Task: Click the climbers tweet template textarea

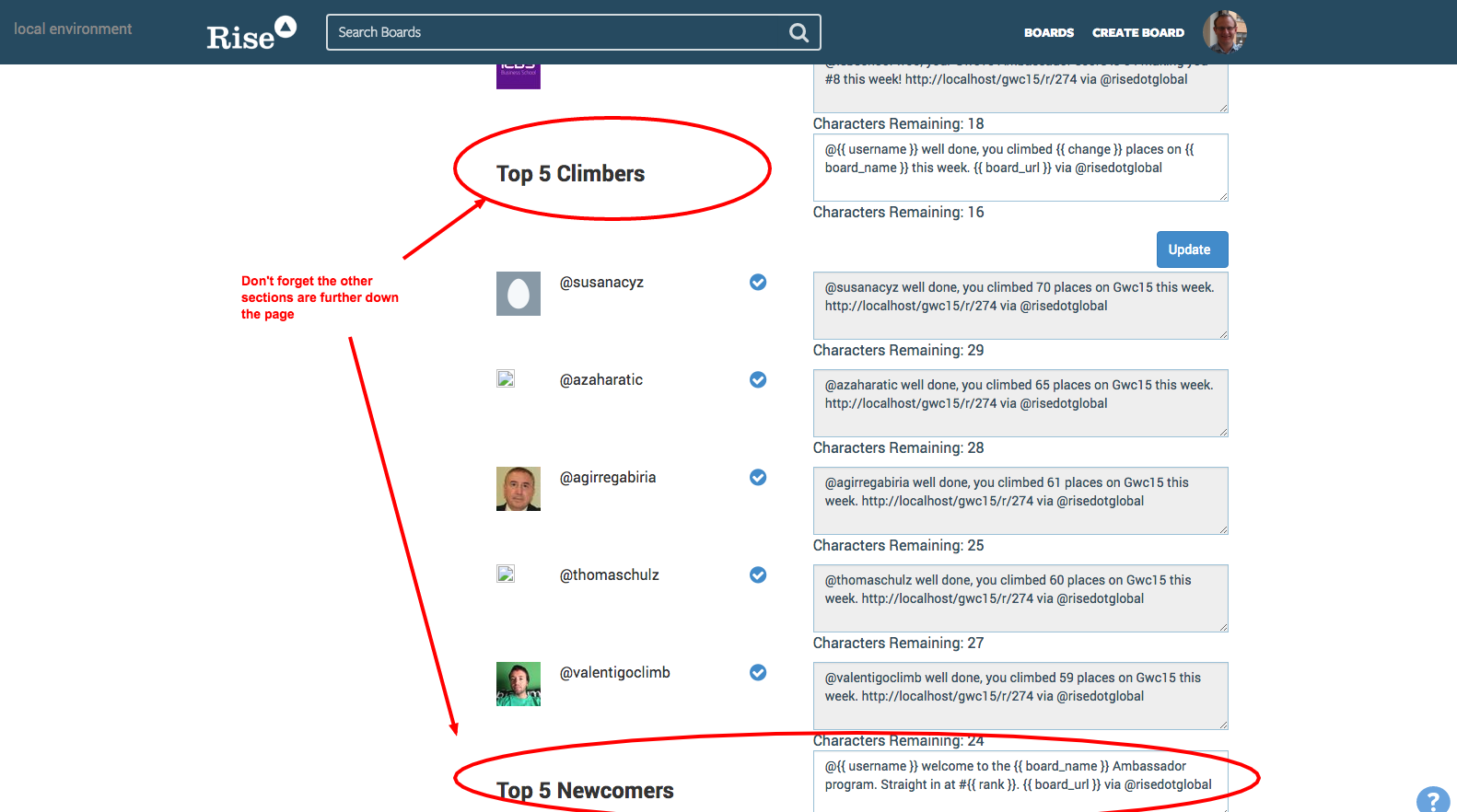Action: [1020, 168]
